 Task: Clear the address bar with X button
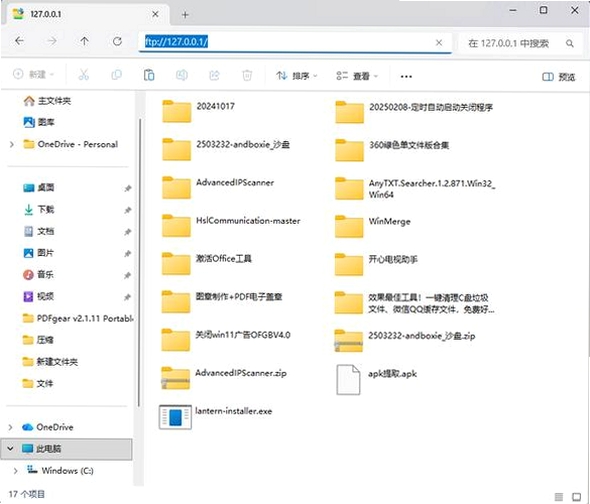tap(439, 43)
